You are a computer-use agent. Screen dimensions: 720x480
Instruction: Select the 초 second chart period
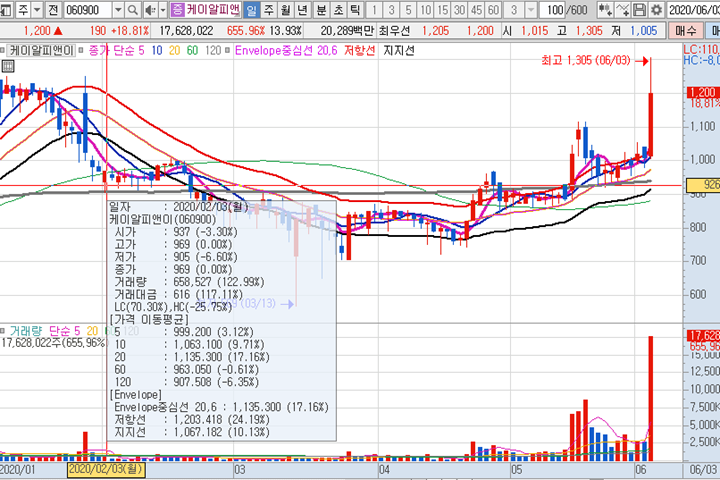(338, 9)
